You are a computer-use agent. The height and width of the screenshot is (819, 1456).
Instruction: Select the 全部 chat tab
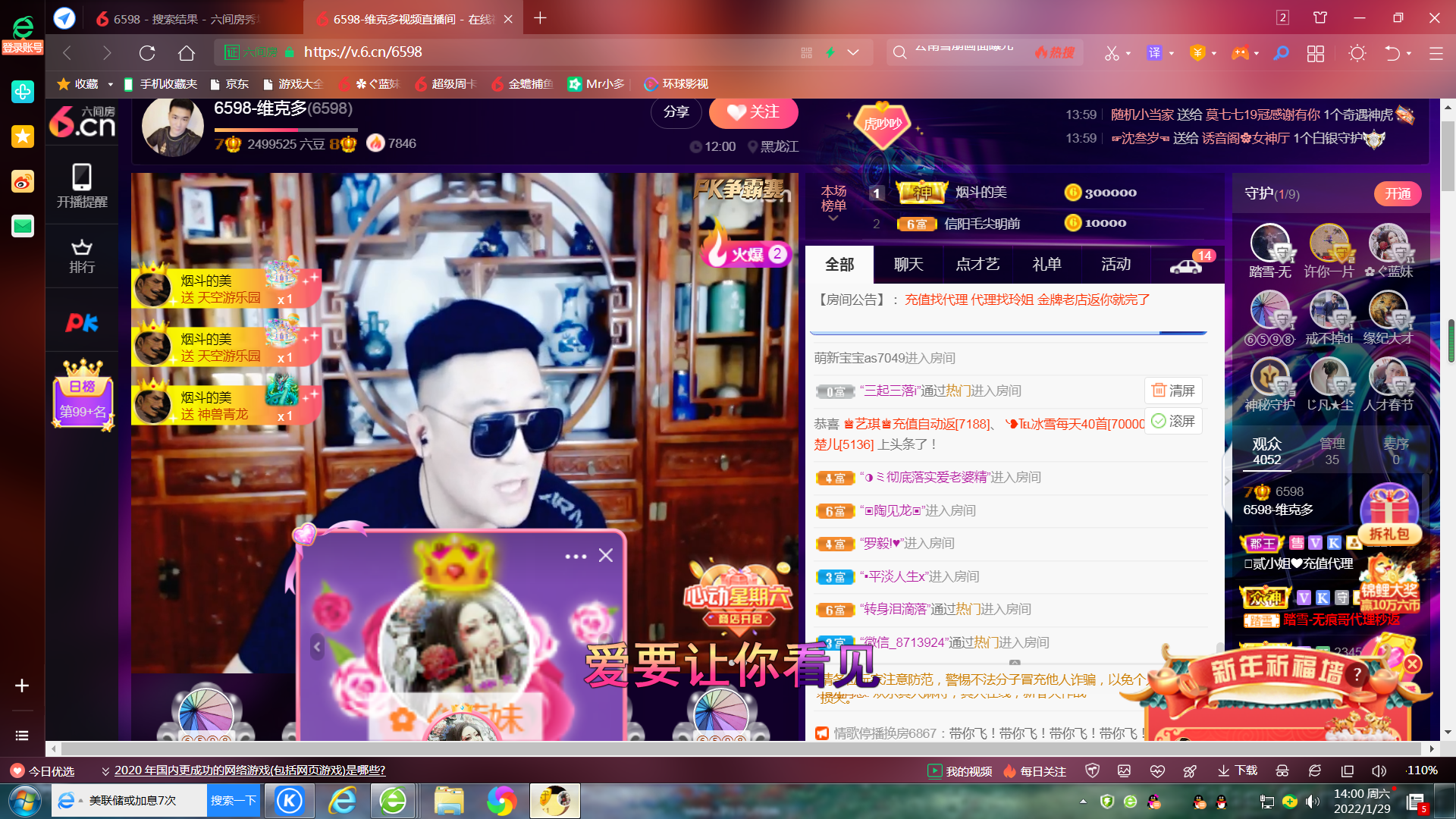pyautogui.click(x=839, y=264)
